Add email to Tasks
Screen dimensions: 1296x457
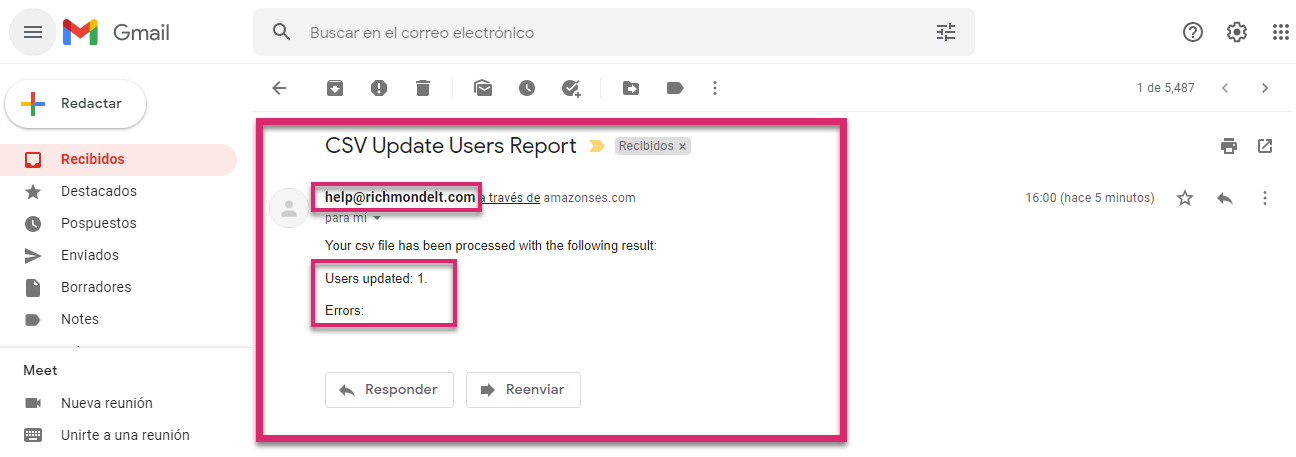coord(571,88)
